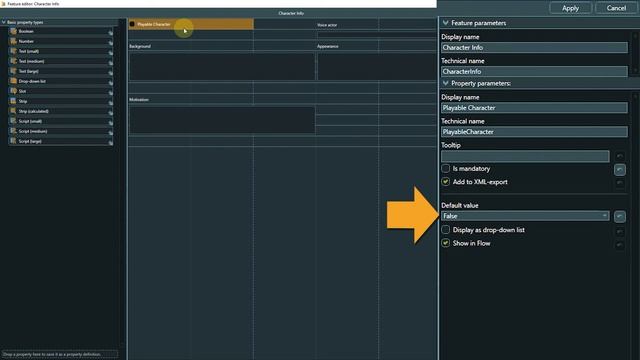Open the Default value False dropdown
The width and height of the screenshot is (640, 360).
coord(525,216)
